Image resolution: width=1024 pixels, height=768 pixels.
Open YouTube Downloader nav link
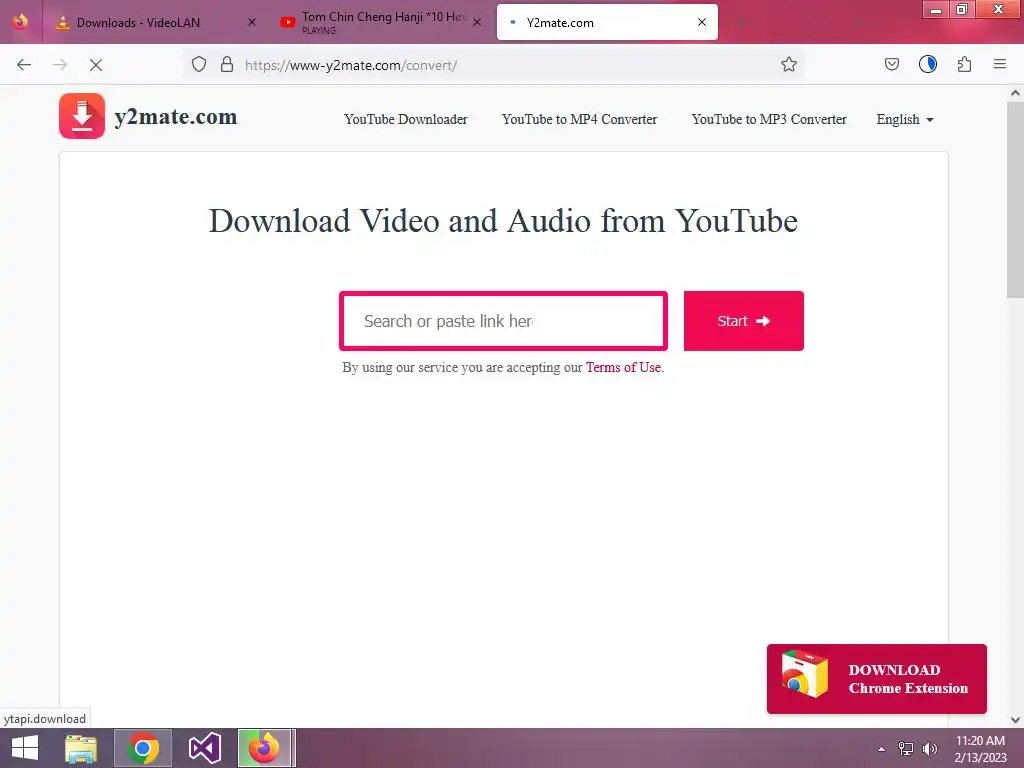coord(406,120)
